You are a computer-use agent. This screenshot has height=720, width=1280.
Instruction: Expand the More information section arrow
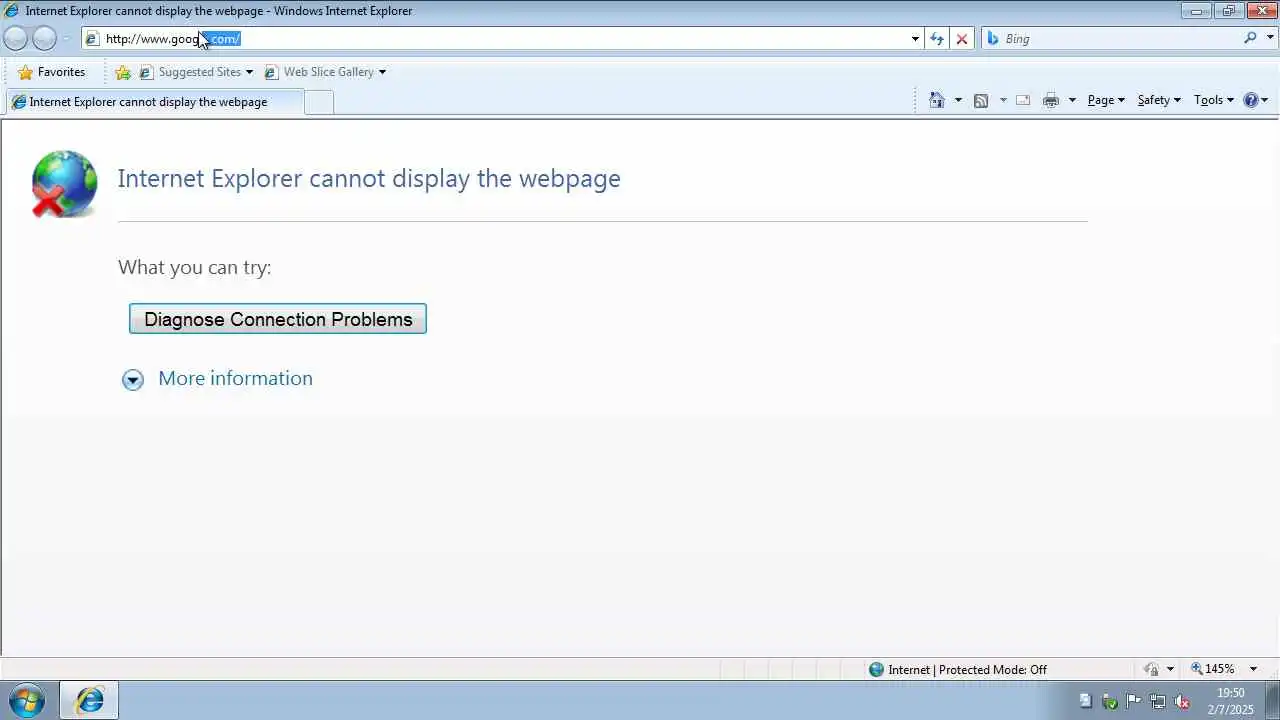133,379
